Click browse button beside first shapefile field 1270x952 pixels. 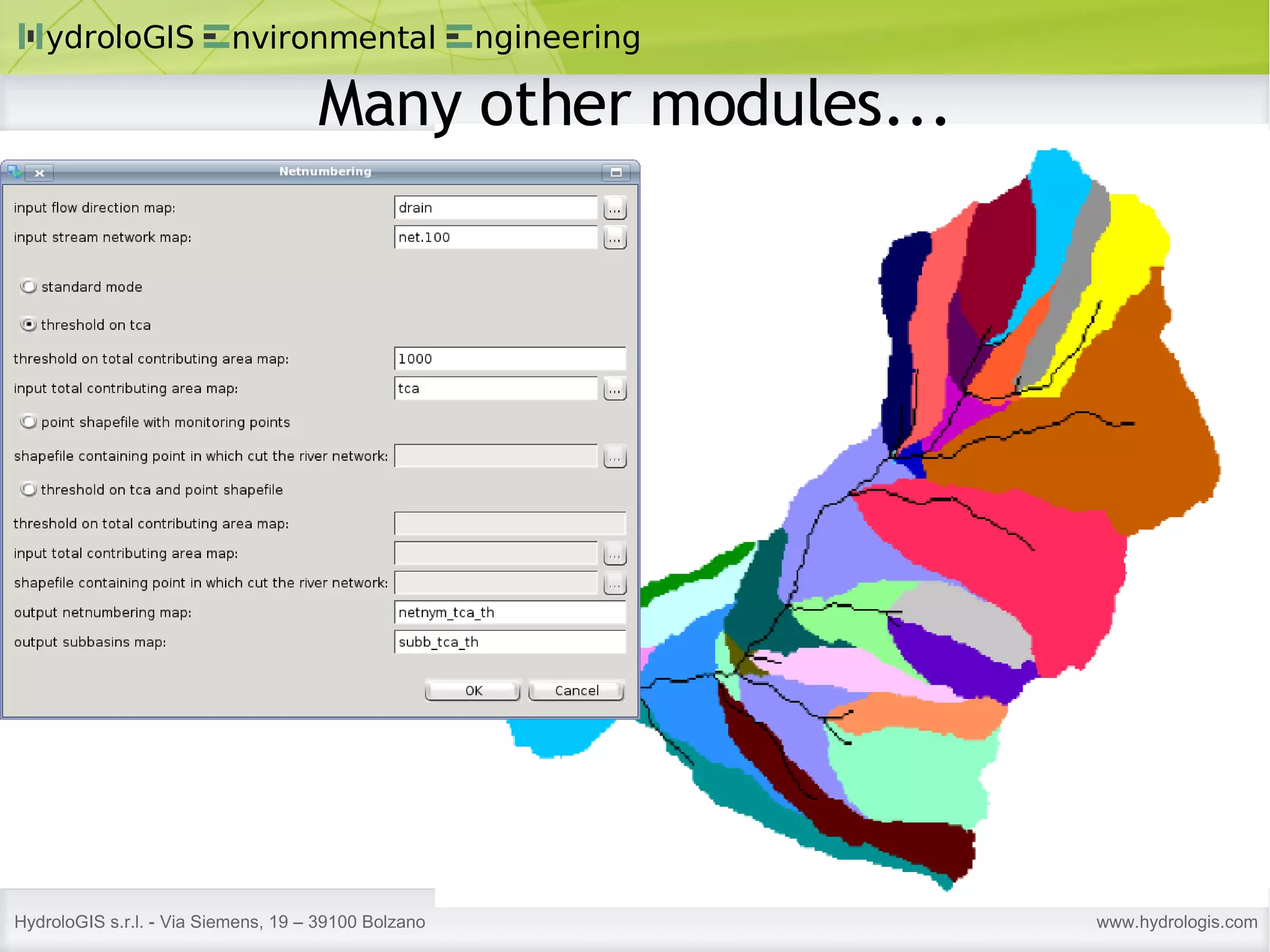pos(615,457)
